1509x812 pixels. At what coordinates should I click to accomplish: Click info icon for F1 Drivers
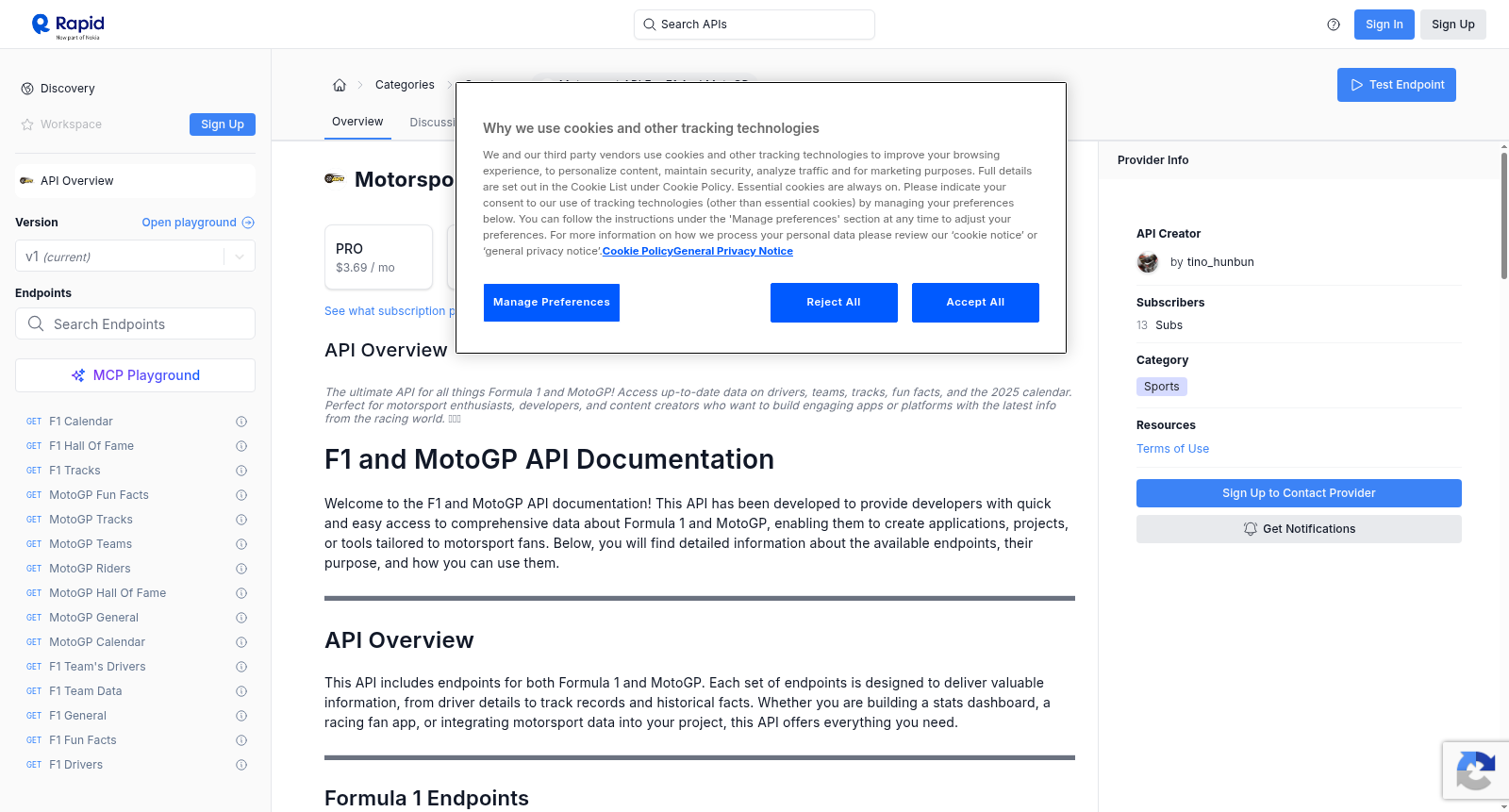pyautogui.click(x=241, y=765)
